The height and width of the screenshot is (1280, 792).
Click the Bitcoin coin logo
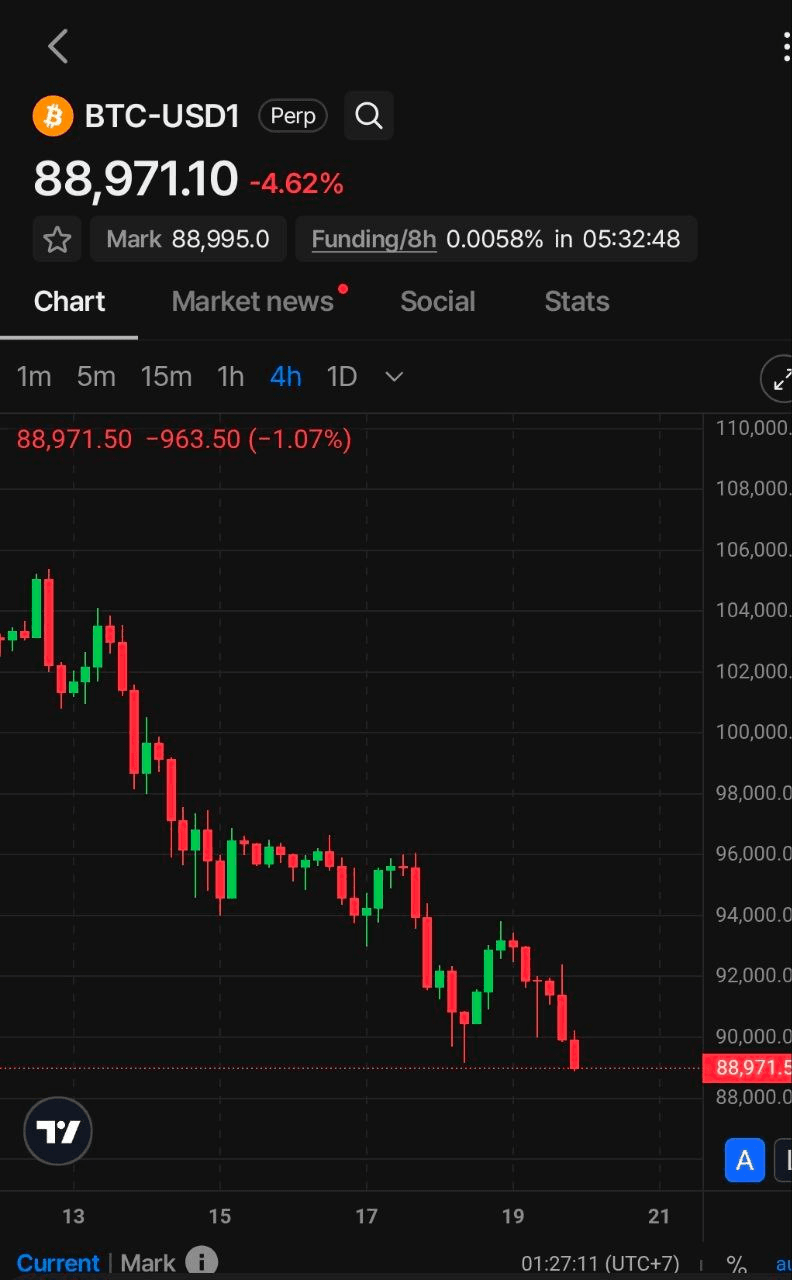(53, 116)
